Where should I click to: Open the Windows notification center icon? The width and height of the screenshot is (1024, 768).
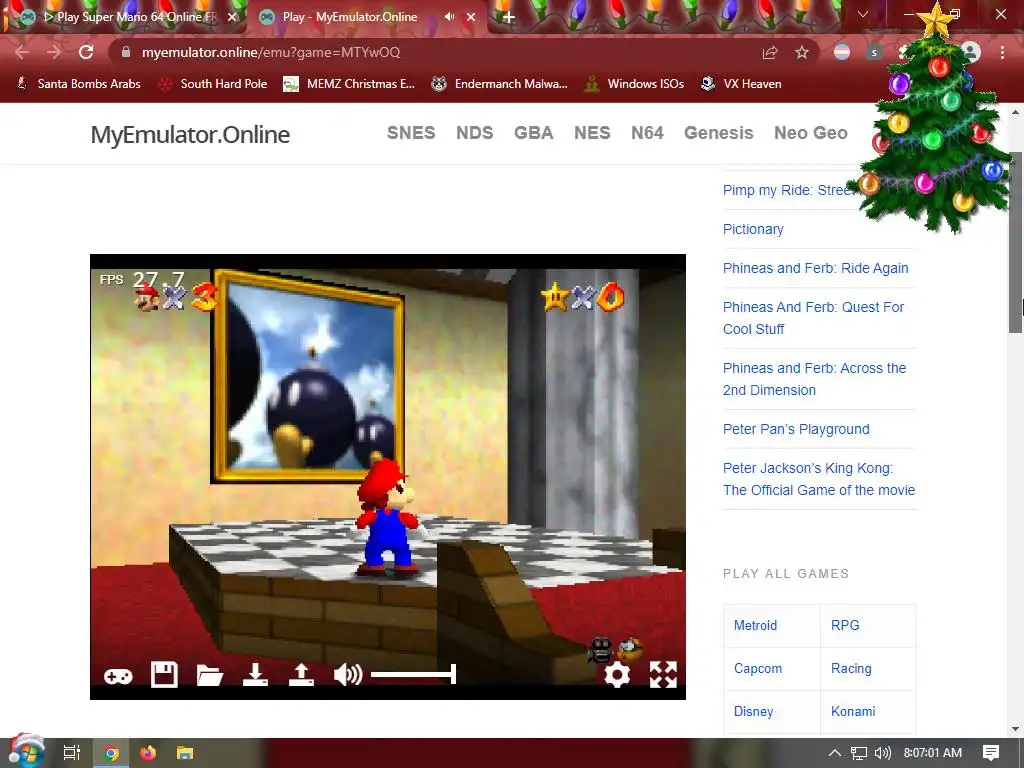click(991, 753)
